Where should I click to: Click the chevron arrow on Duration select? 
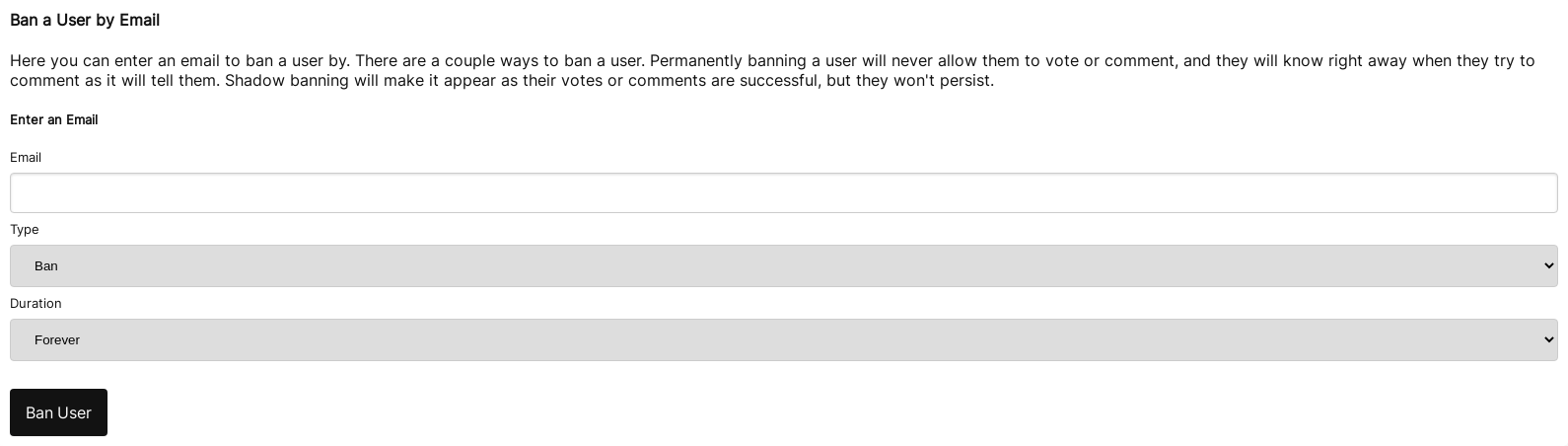(1548, 339)
